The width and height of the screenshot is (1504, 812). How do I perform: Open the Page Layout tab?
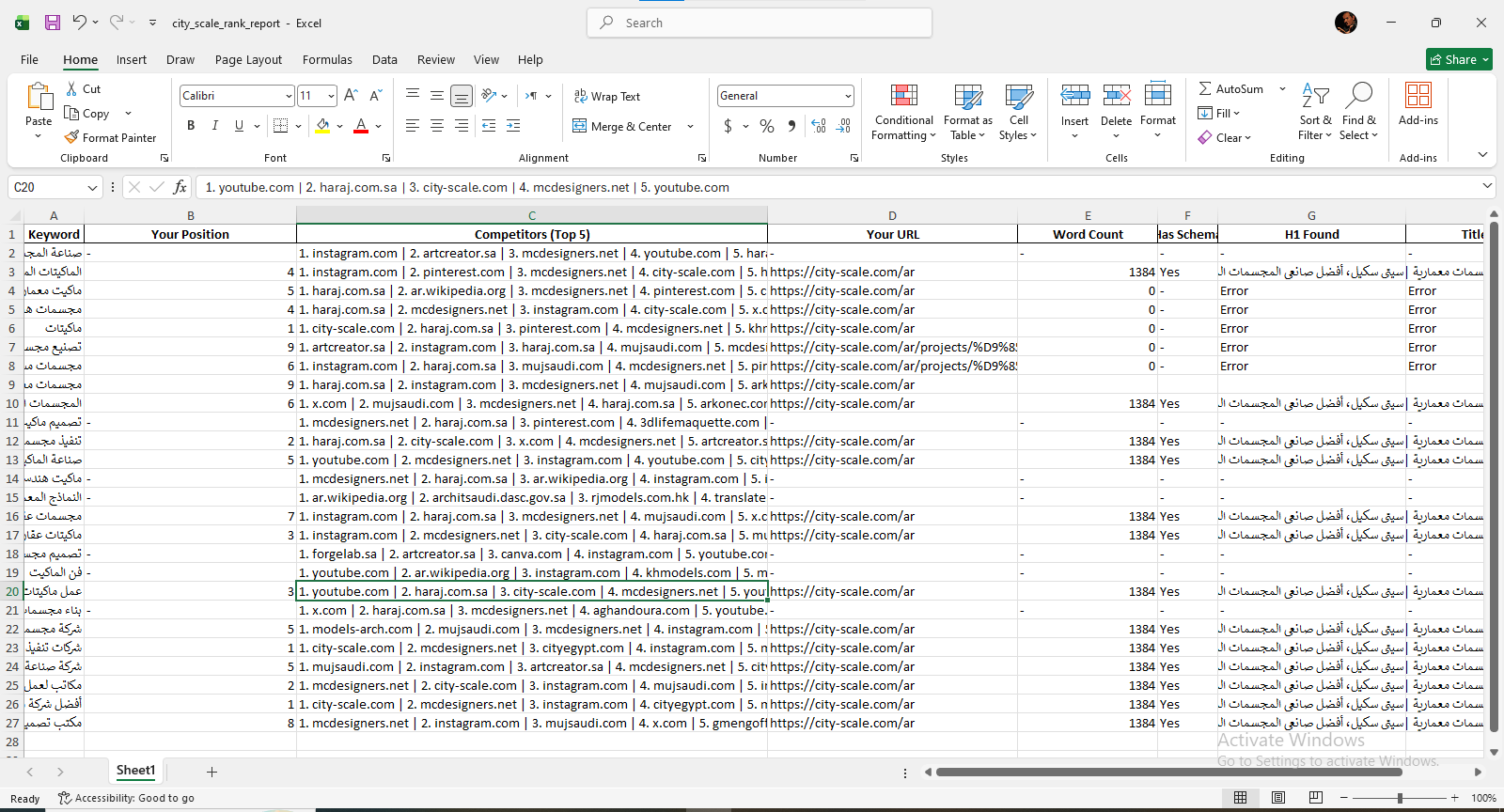coord(248,59)
